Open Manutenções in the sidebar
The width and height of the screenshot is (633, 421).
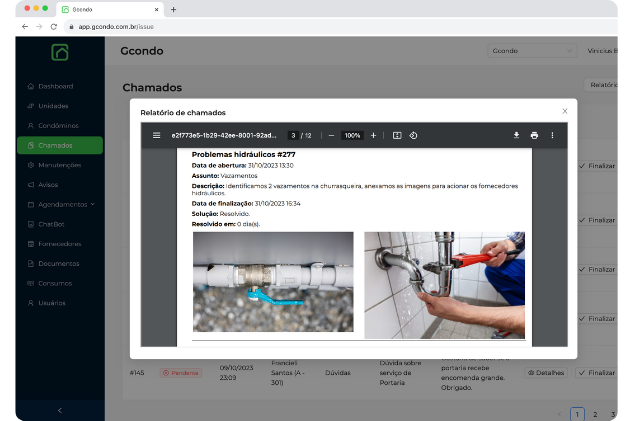tap(59, 165)
